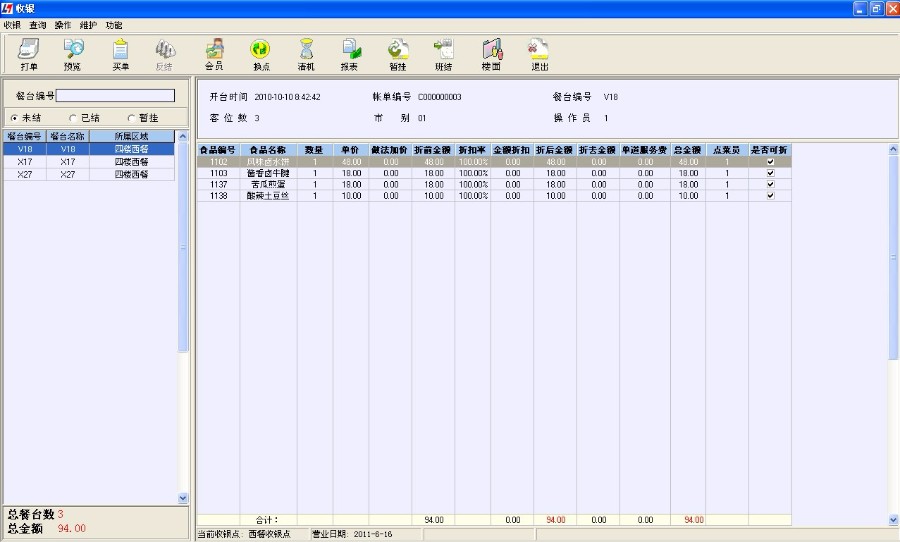Select food item row 1102

point(494,162)
